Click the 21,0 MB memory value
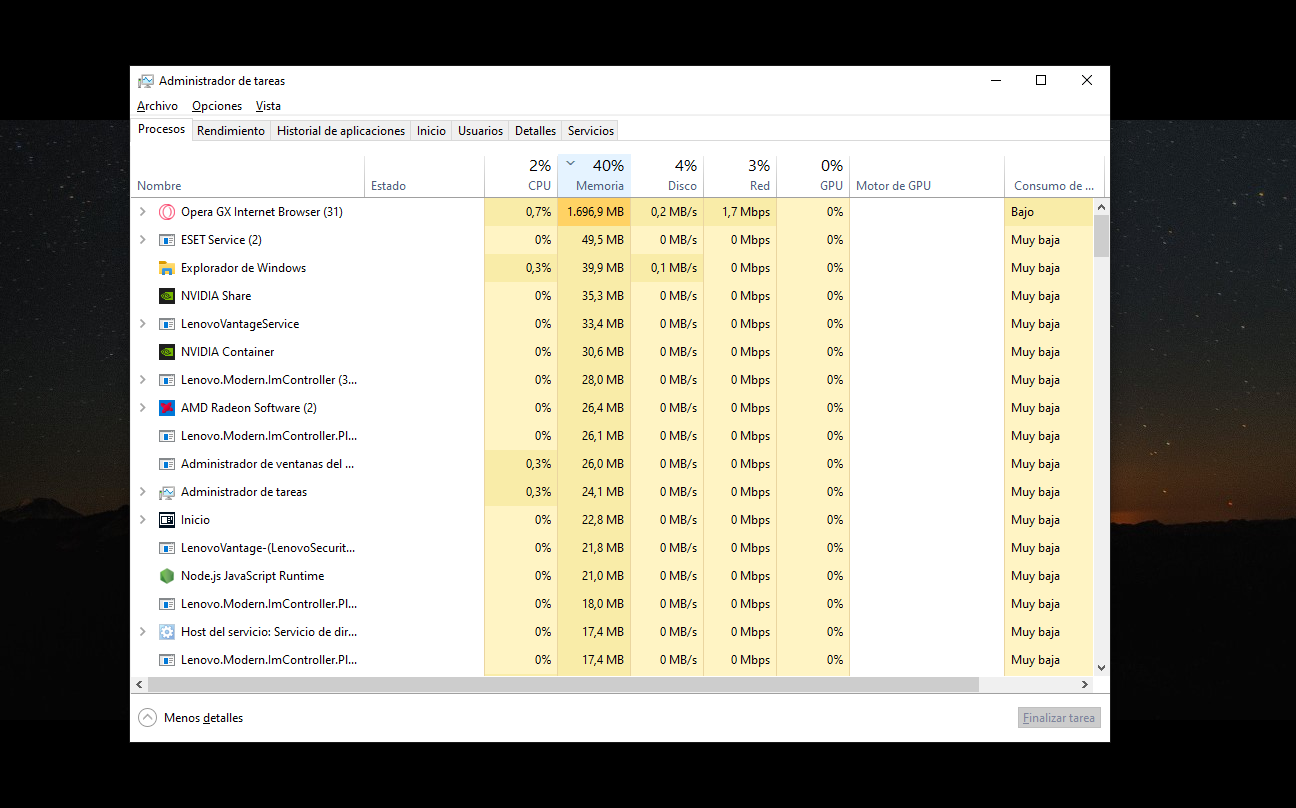Screen dimensions: 1296x808 tap(602, 576)
